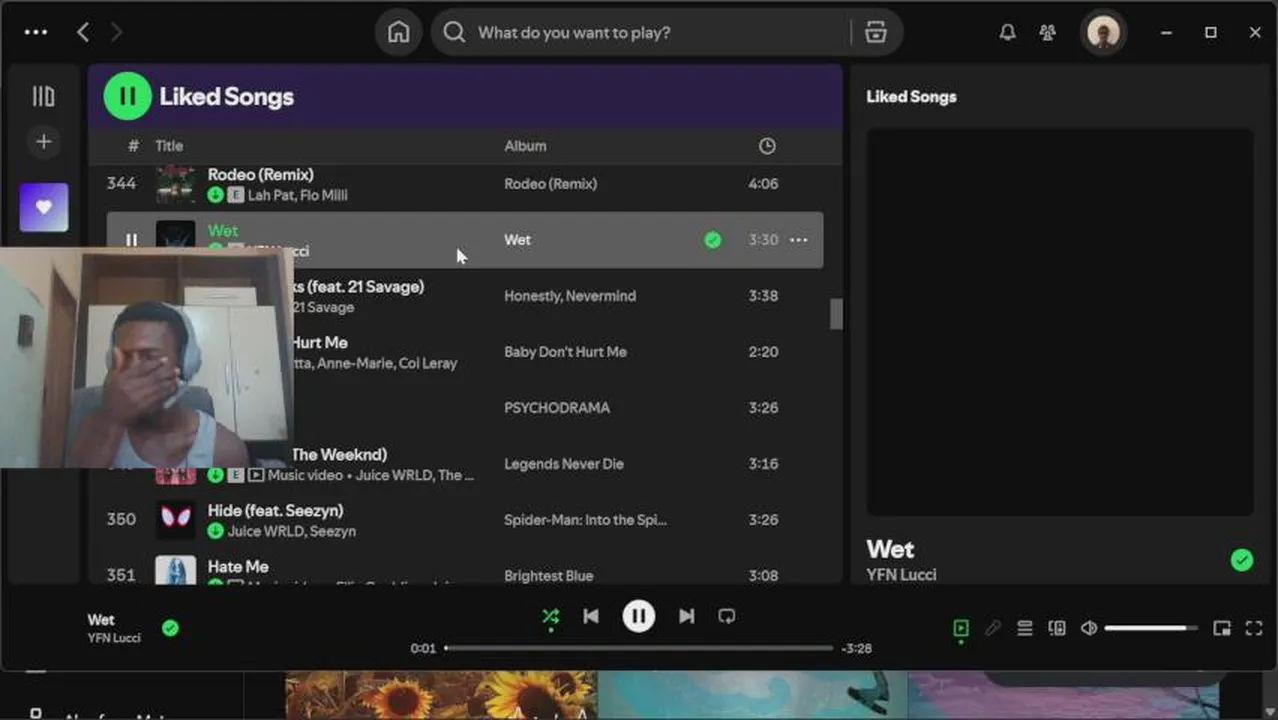
Task: Toggle liked checkmark in bottom player bar
Action: pos(170,628)
